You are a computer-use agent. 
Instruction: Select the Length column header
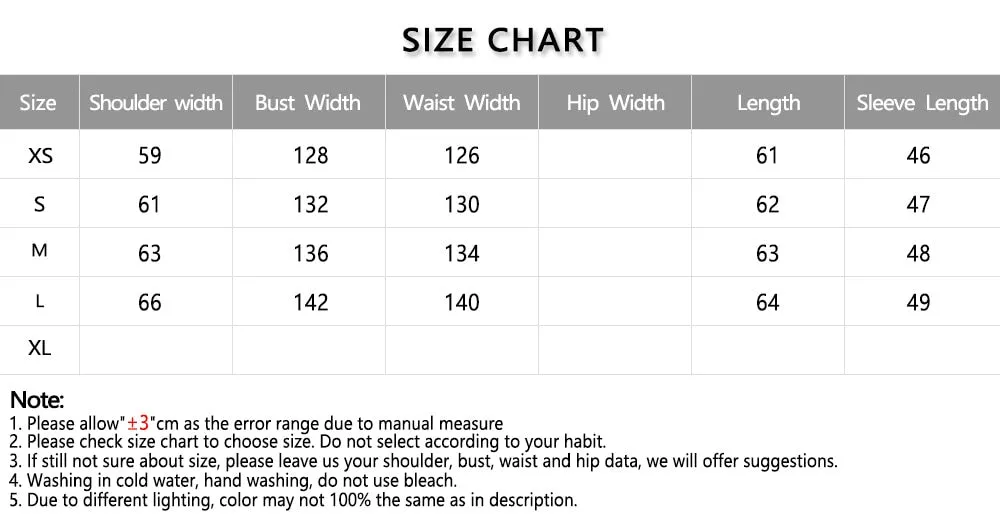coord(768,103)
